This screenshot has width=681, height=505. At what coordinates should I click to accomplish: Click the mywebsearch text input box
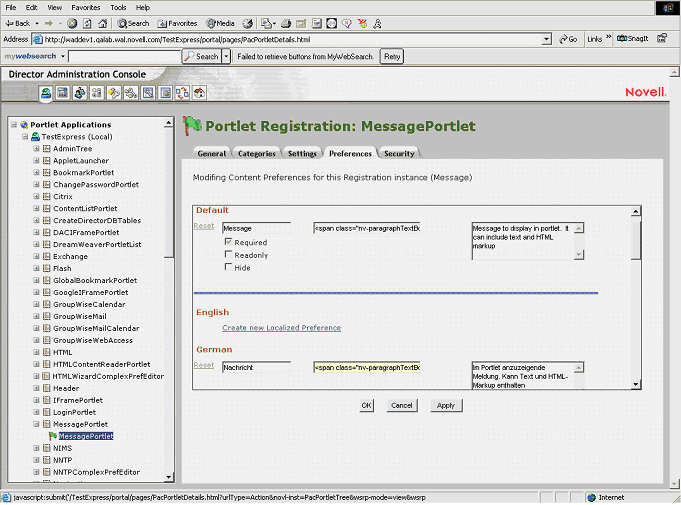coord(125,56)
